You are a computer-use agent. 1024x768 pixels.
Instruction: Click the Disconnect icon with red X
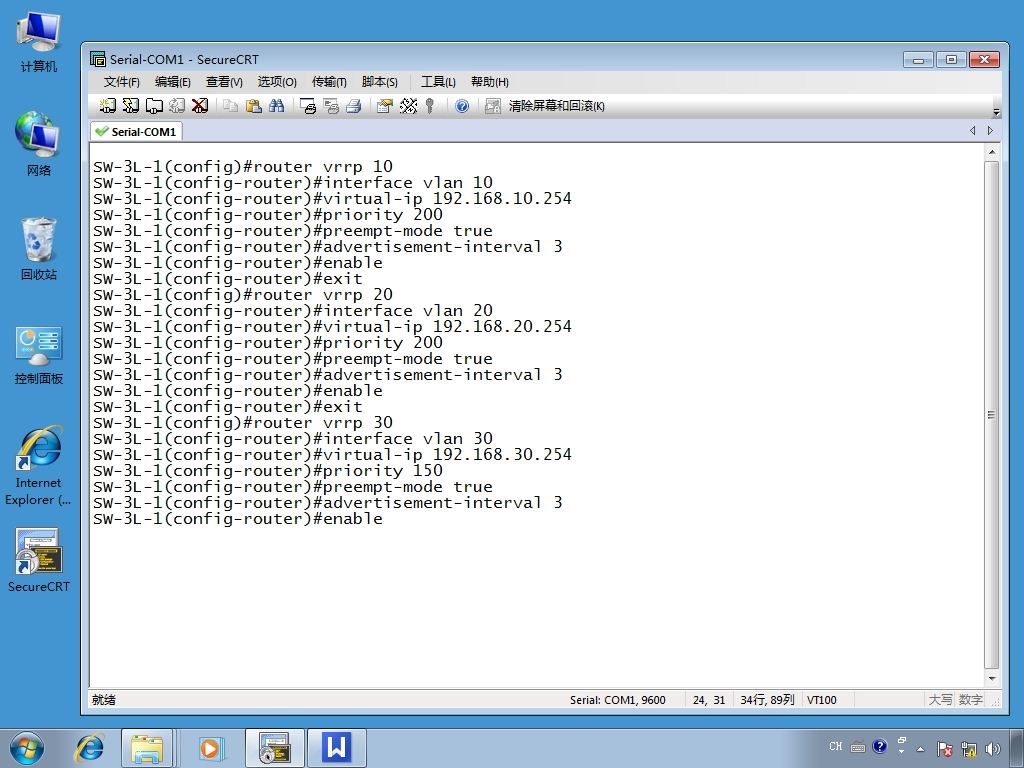tap(200, 106)
